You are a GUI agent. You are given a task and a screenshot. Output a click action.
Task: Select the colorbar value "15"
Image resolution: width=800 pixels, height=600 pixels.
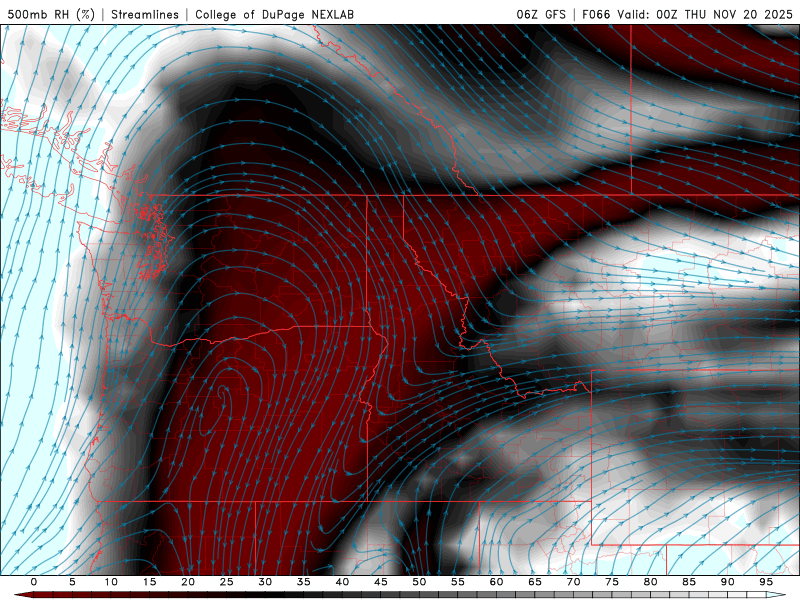[x=149, y=582]
